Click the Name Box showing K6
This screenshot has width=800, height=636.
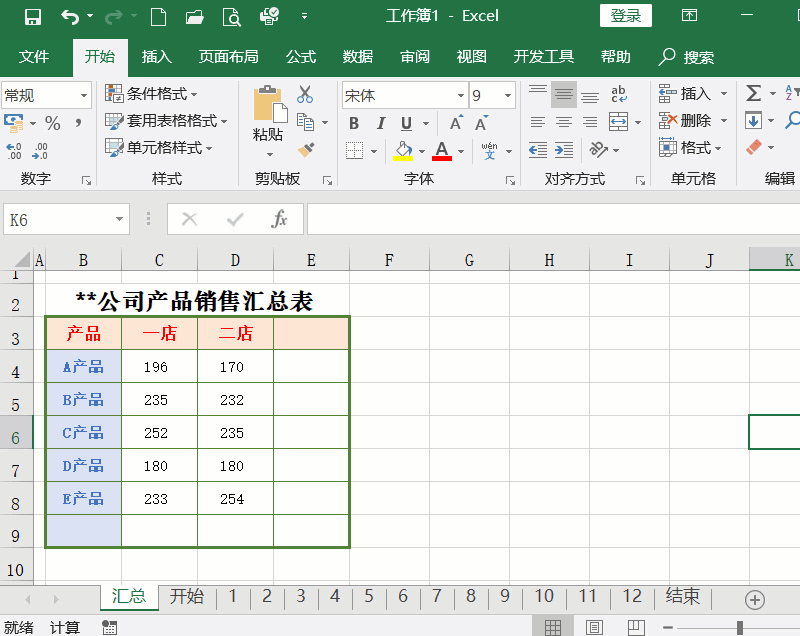[x=60, y=219]
